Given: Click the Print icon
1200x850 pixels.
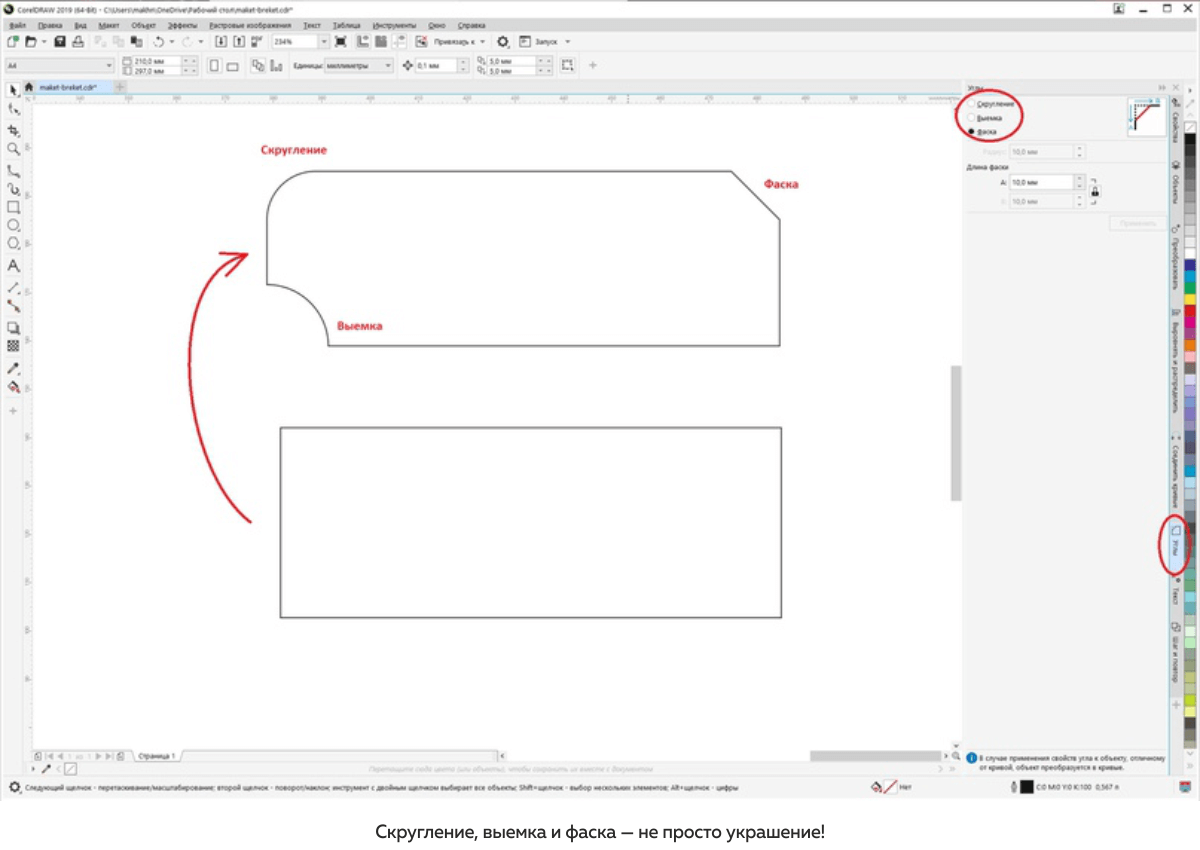Looking at the screenshot, I should [x=77, y=42].
